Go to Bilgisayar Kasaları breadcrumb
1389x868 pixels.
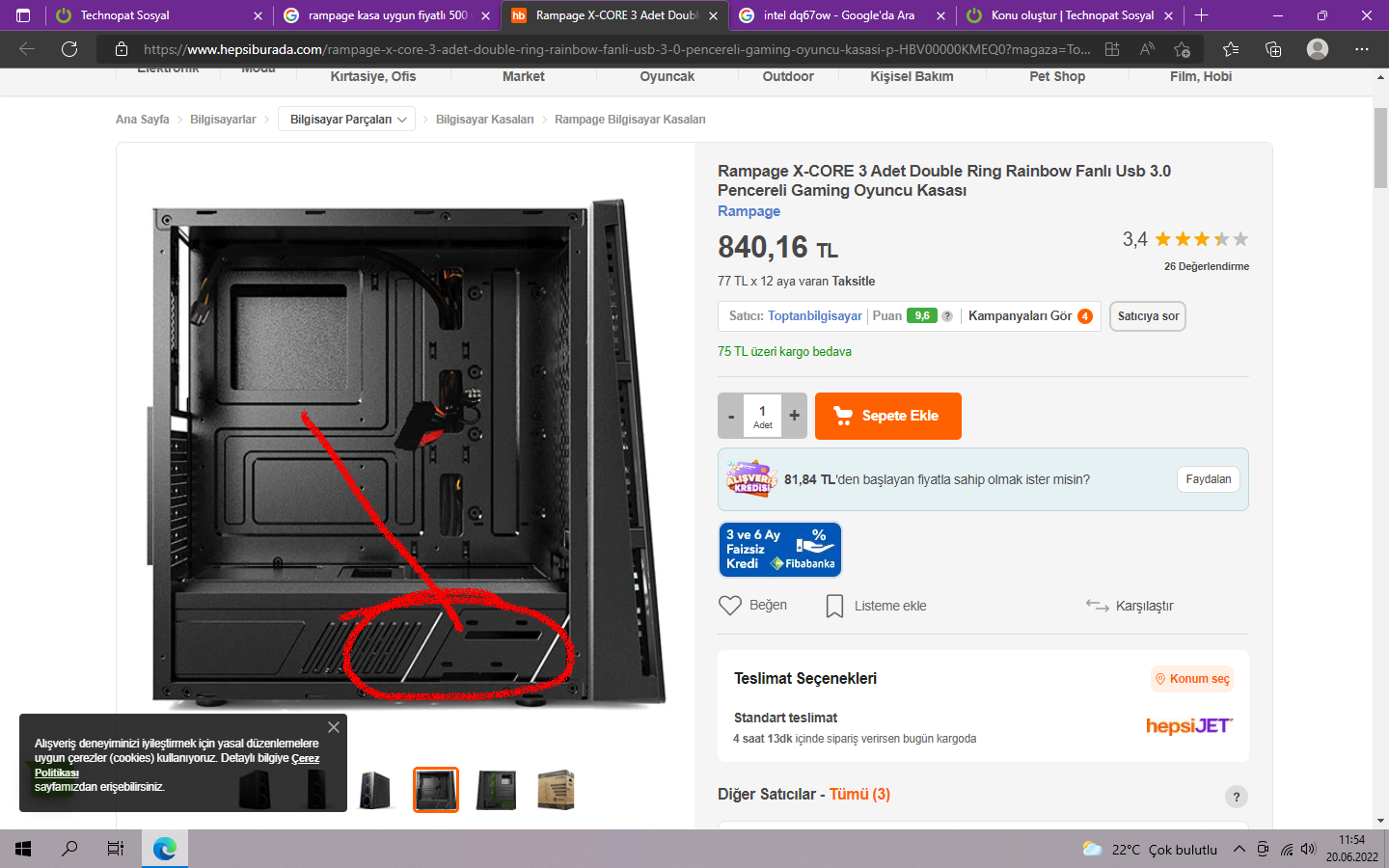click(x=484, y=120)
